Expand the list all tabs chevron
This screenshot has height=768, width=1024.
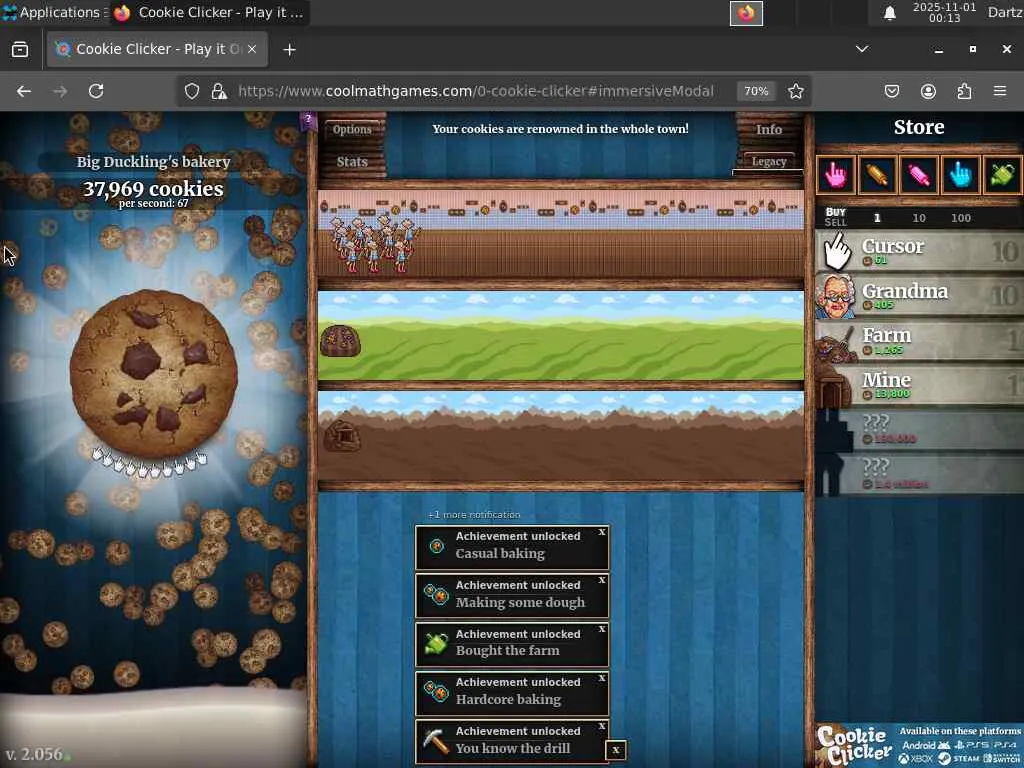tap(862, 49)
